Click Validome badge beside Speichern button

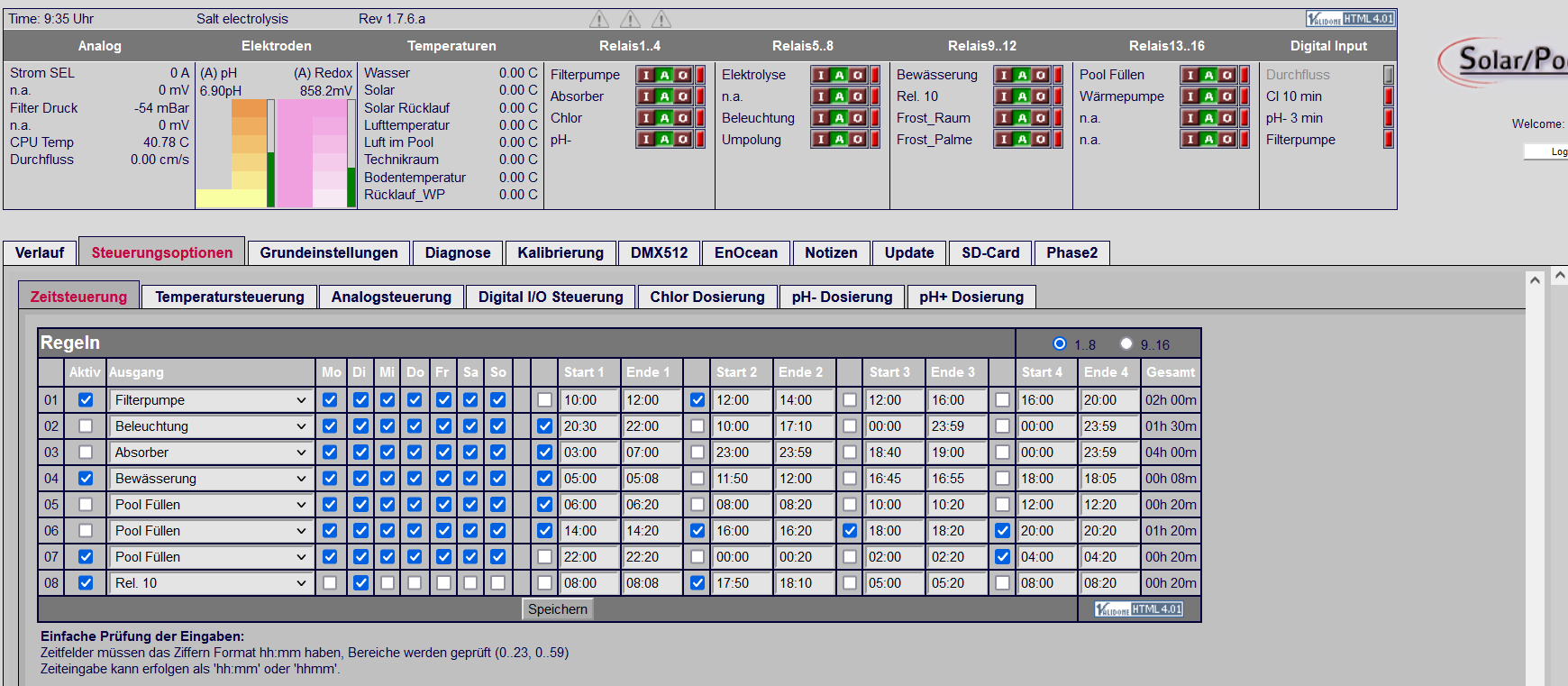[x=1139, y=609]
